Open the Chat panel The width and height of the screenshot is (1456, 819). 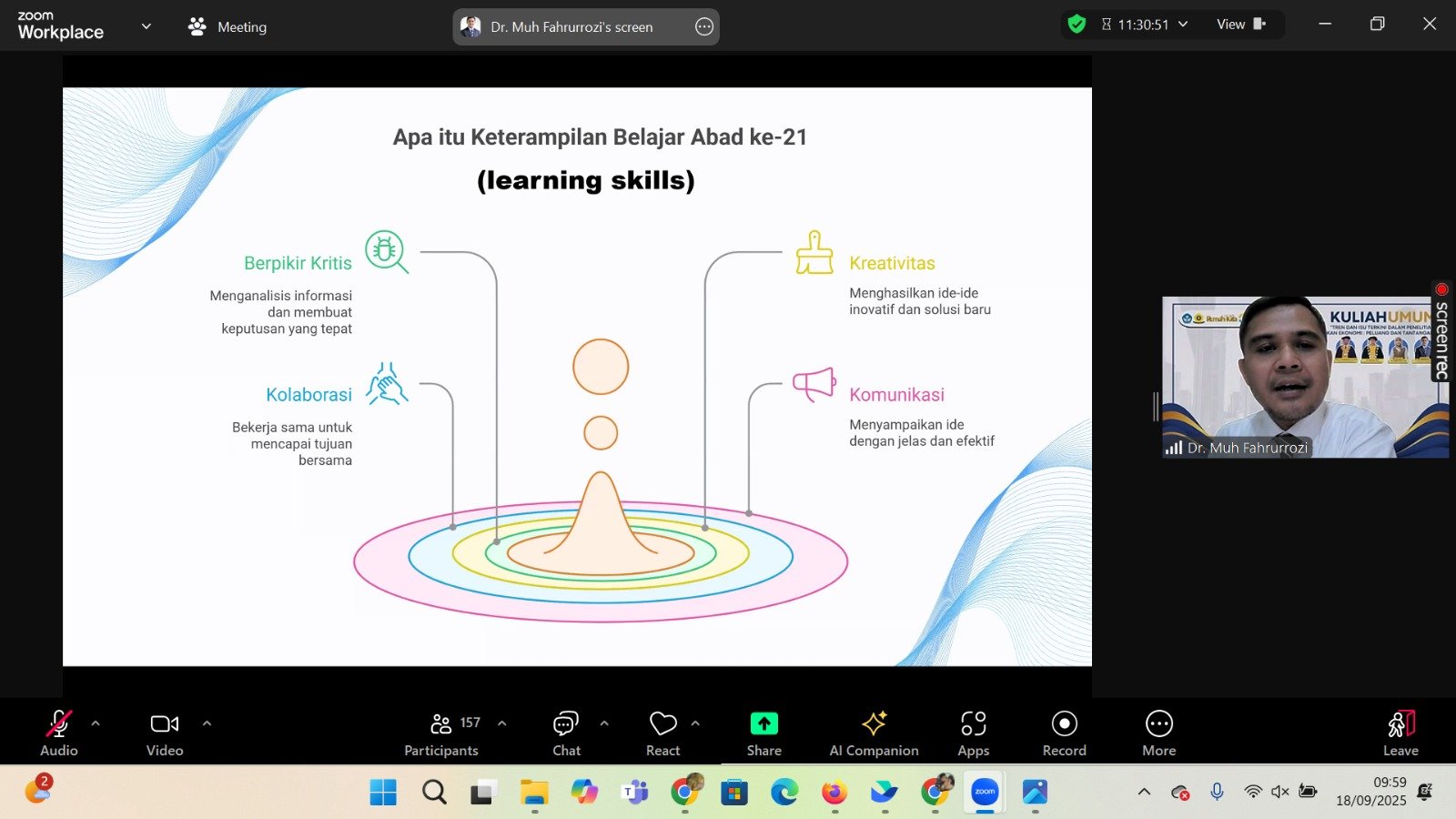tap(566, 733)
